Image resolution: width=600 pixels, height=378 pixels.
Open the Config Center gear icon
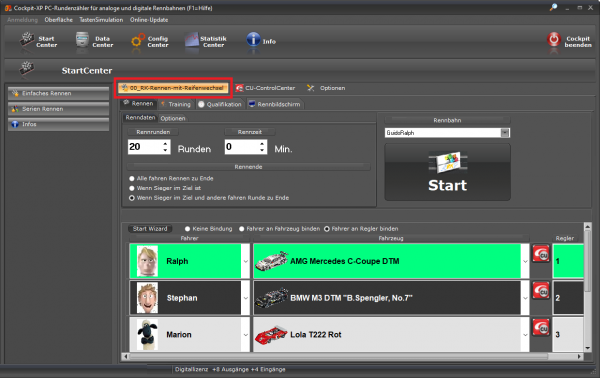[x=138, y=40]
